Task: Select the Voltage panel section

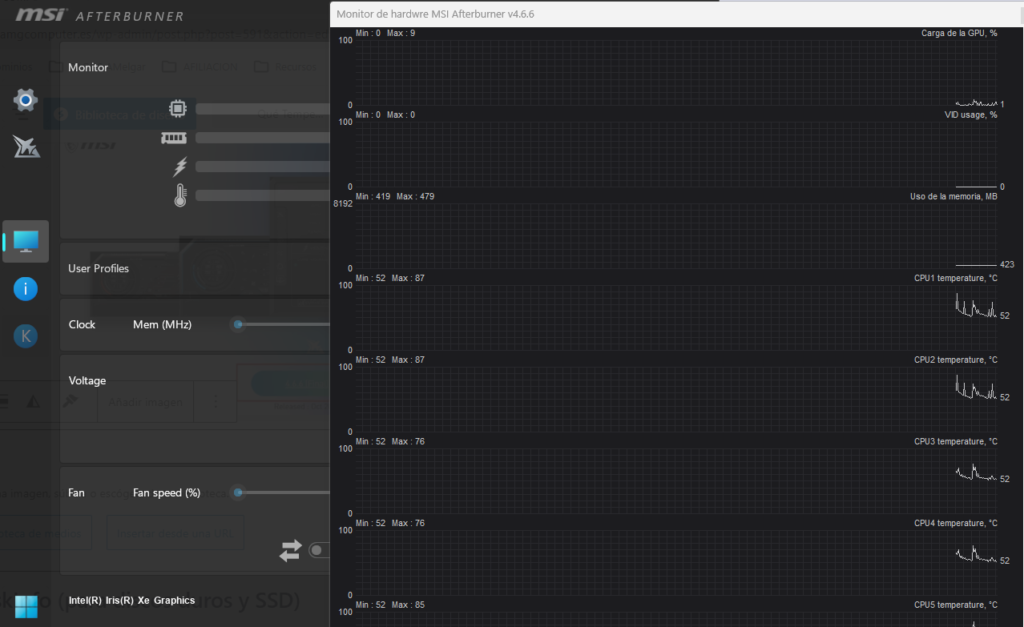Action: click(87, 380)
